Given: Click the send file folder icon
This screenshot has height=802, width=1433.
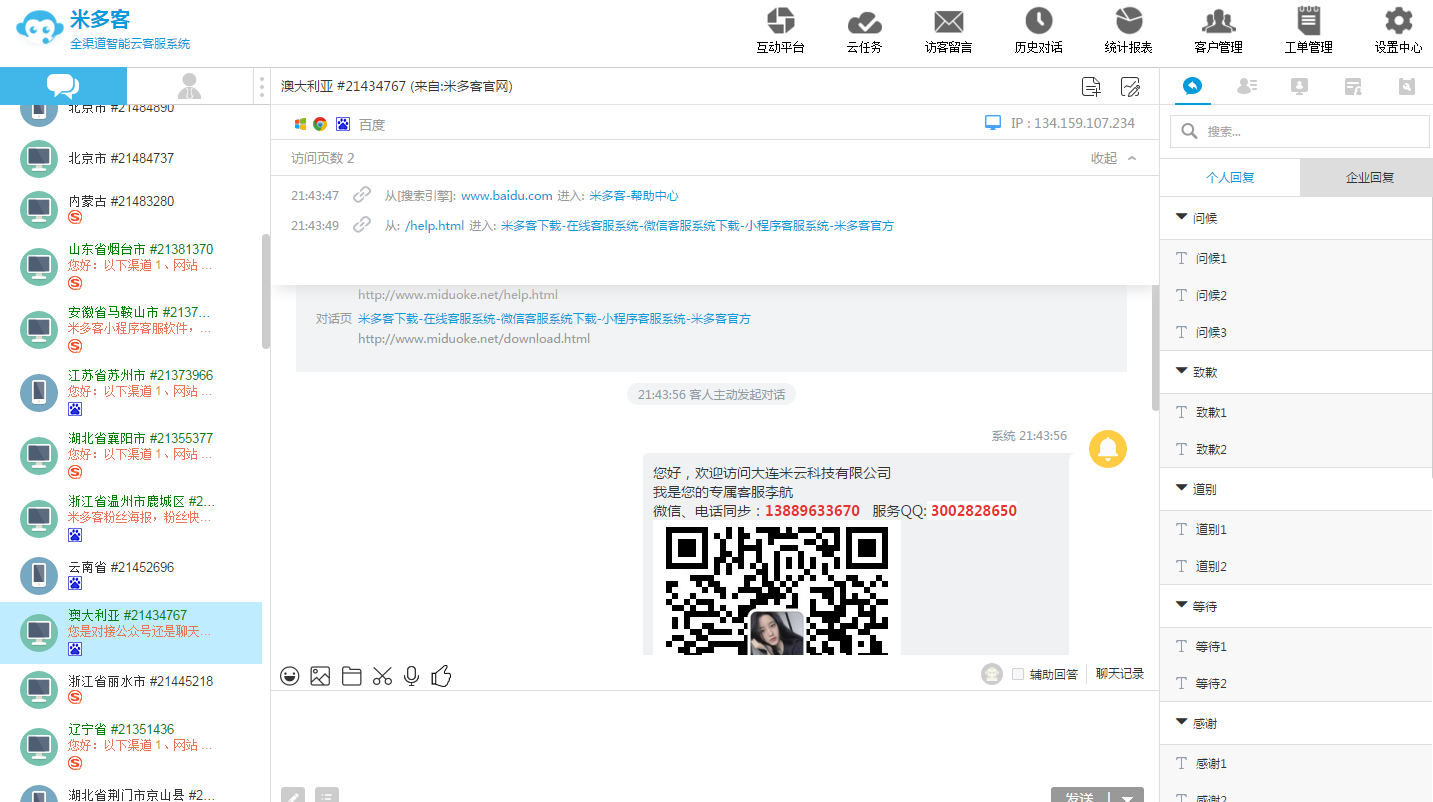Looking at the screenshot, I should pyautogui.click(x=351, y=676).
